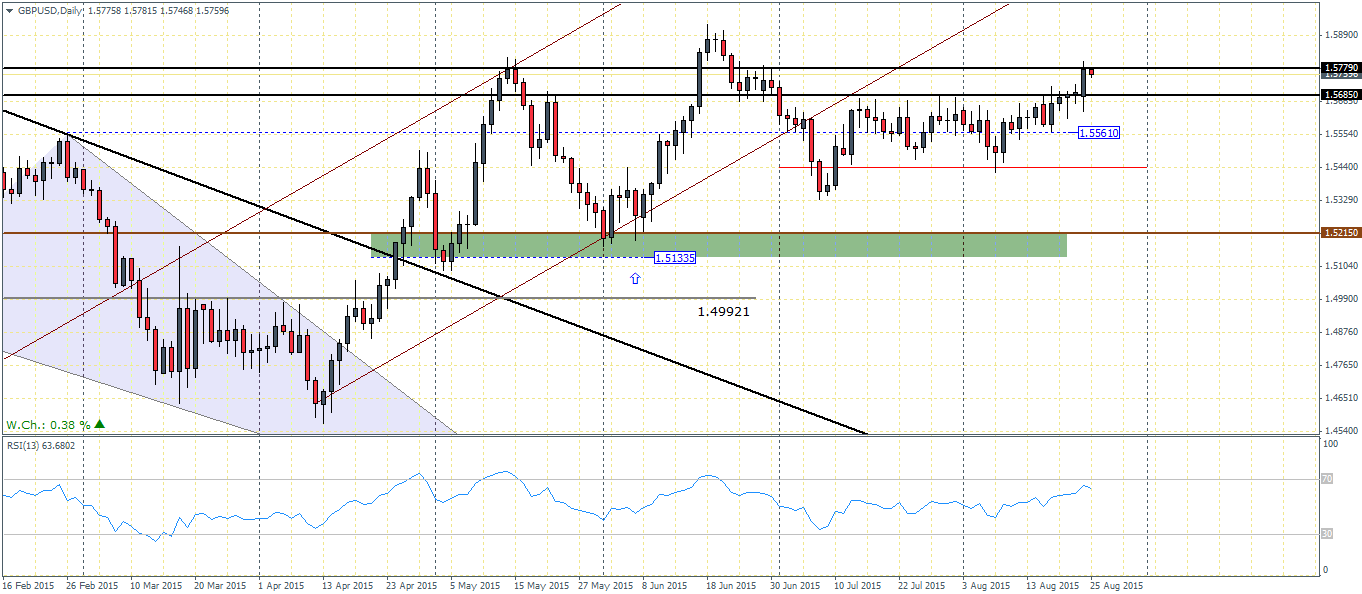The width and height of the screenshot is (1362, 594).
Task: Select the latest small red candle at 1.5779
Action: pyautogui.click(x=1092, y=72)
